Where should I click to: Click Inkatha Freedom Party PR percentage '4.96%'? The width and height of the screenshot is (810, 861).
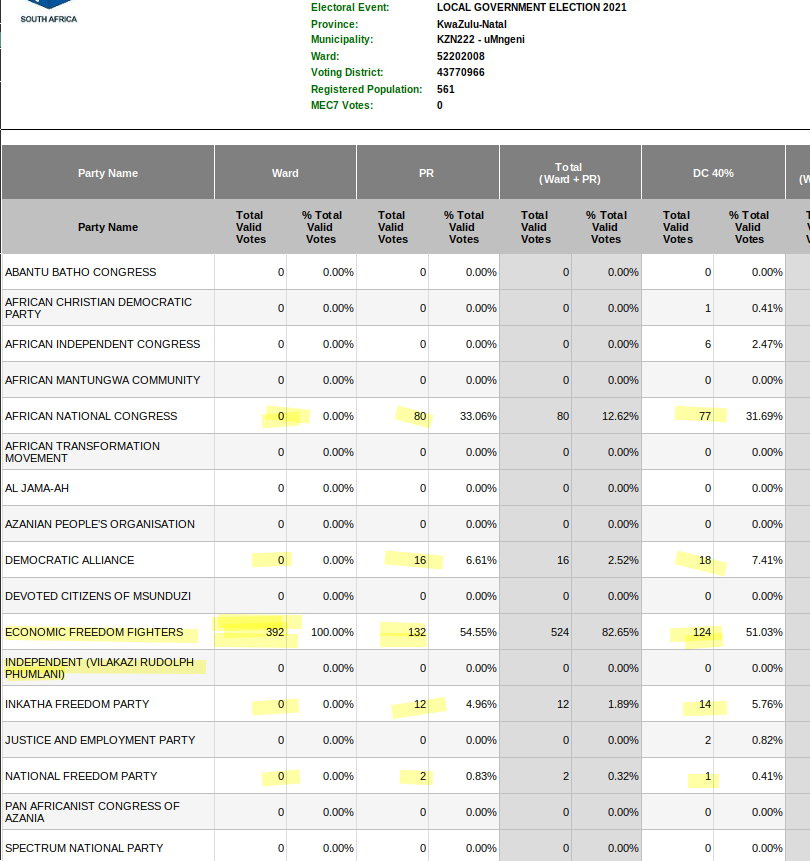click(481, 705)
